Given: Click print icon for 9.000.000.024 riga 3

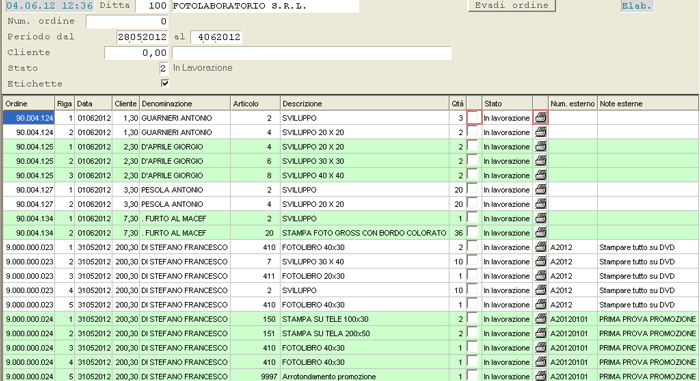Looking at the screenshot, I should (541, 347).
